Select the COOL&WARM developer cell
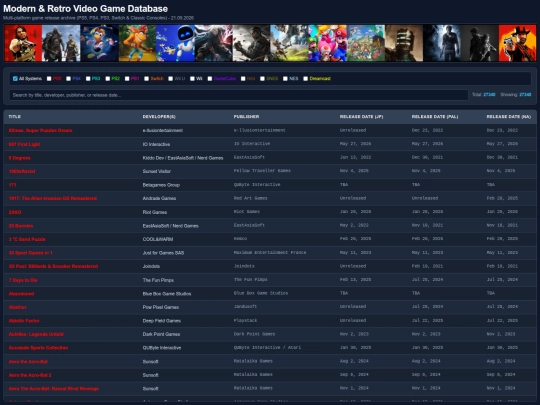Screen dimensions: 540x405 tap(158, 239)
